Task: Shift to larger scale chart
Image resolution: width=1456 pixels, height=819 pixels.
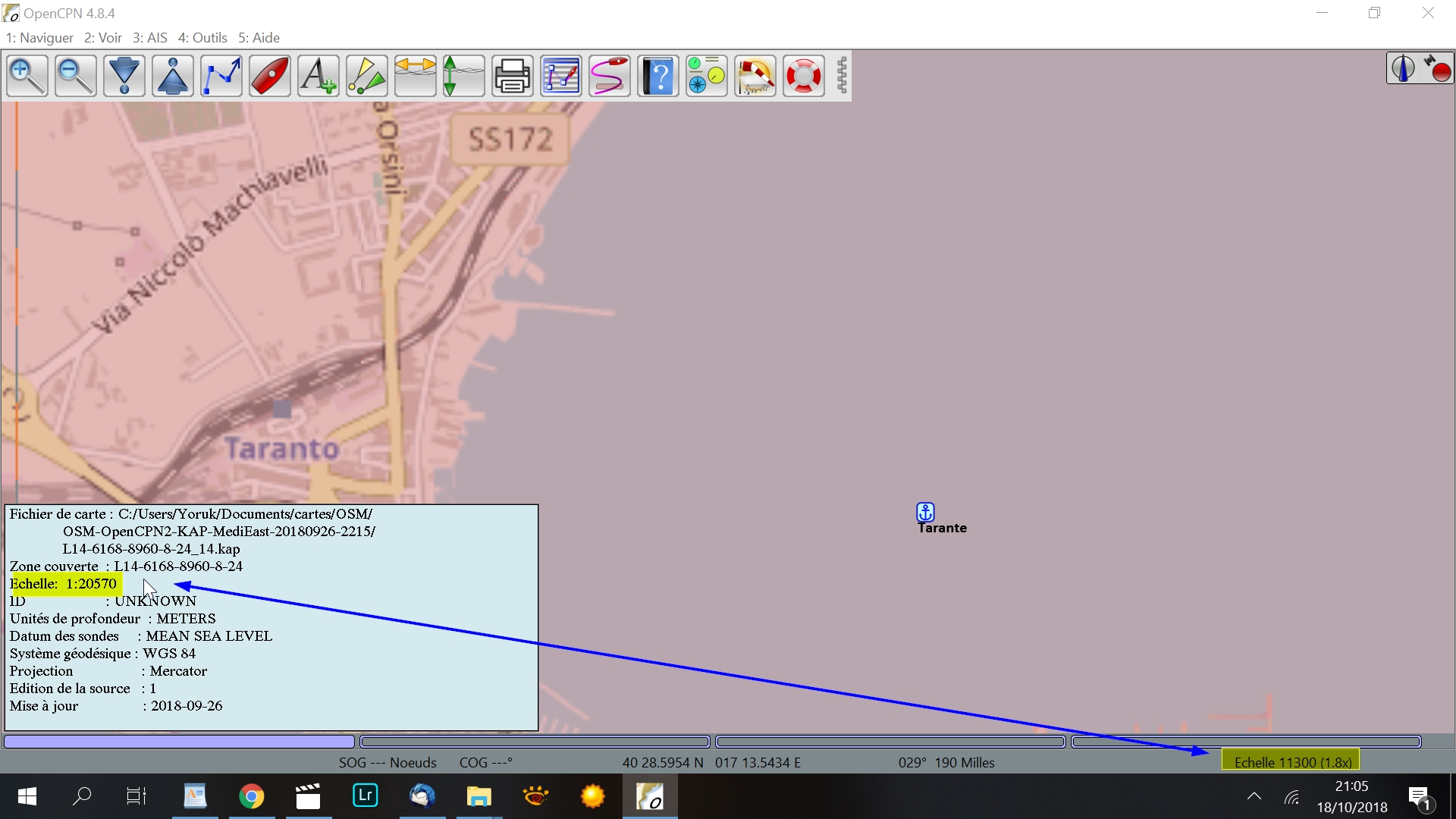Action: point(124,76)
